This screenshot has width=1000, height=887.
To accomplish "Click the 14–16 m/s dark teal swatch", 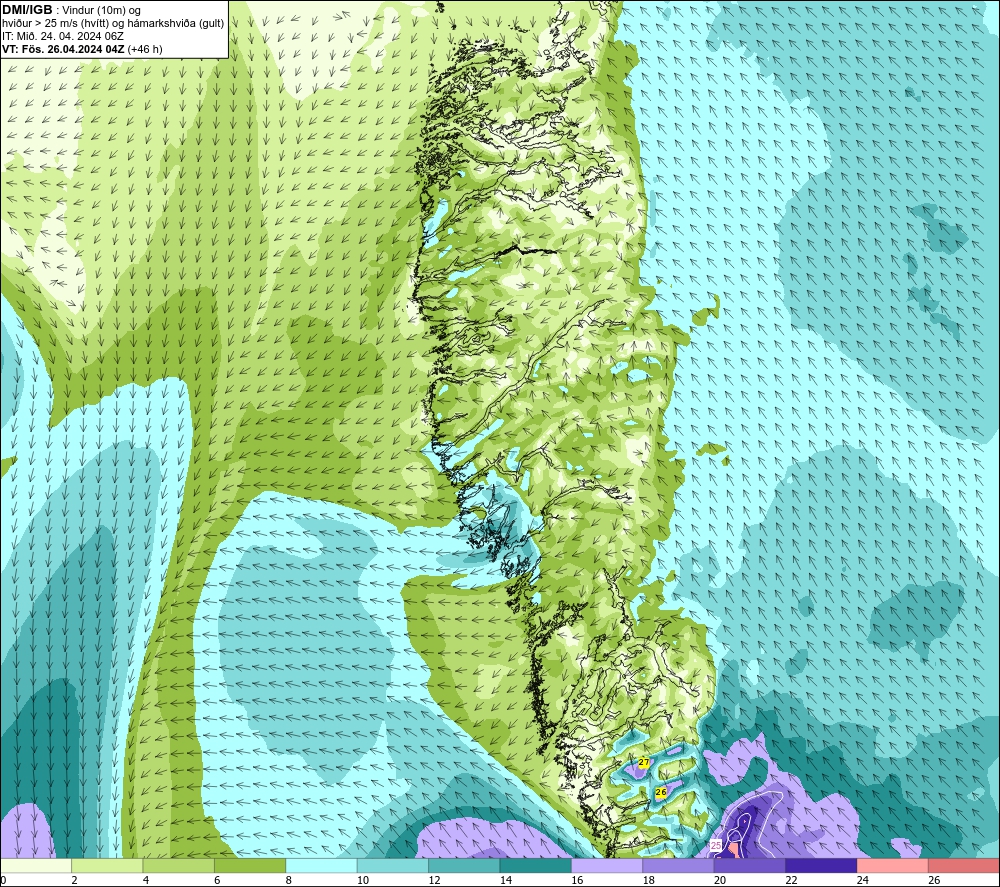I will point(536,866).
